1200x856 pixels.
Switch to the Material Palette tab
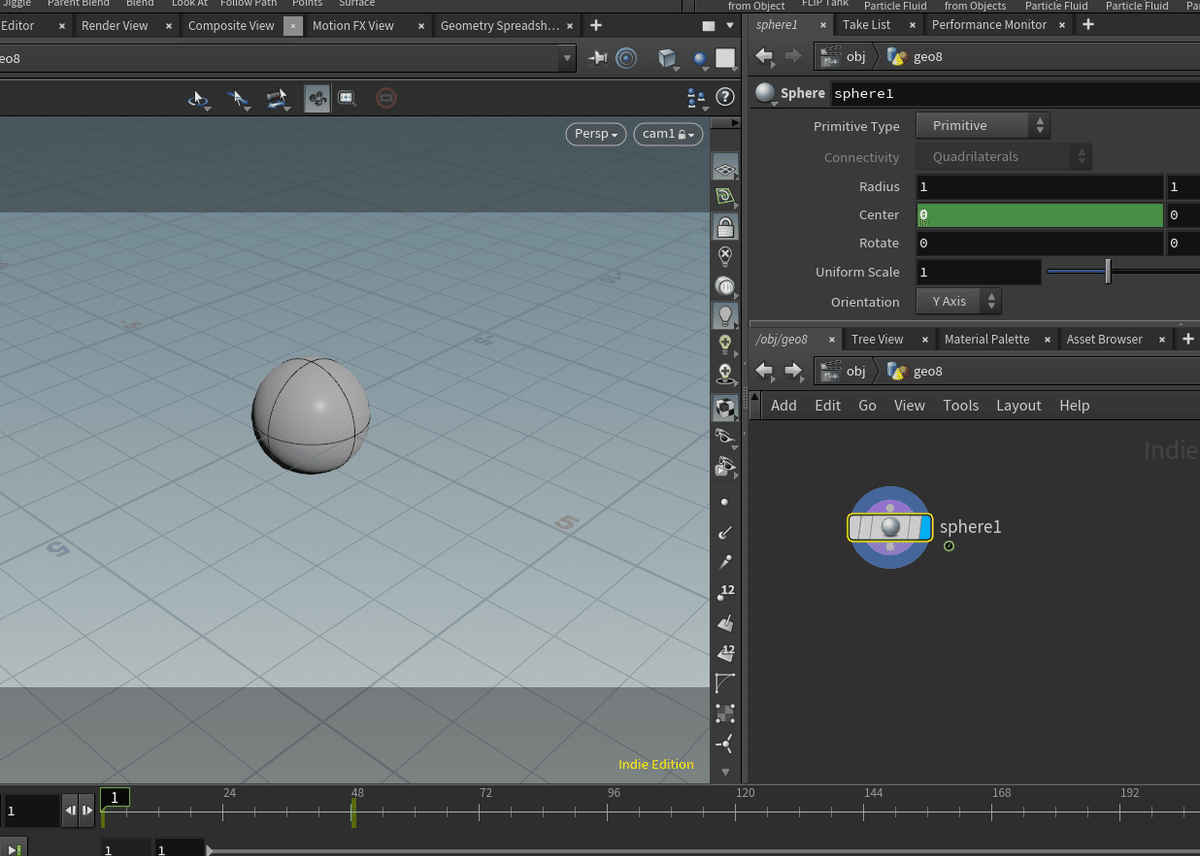click(986, 339)
